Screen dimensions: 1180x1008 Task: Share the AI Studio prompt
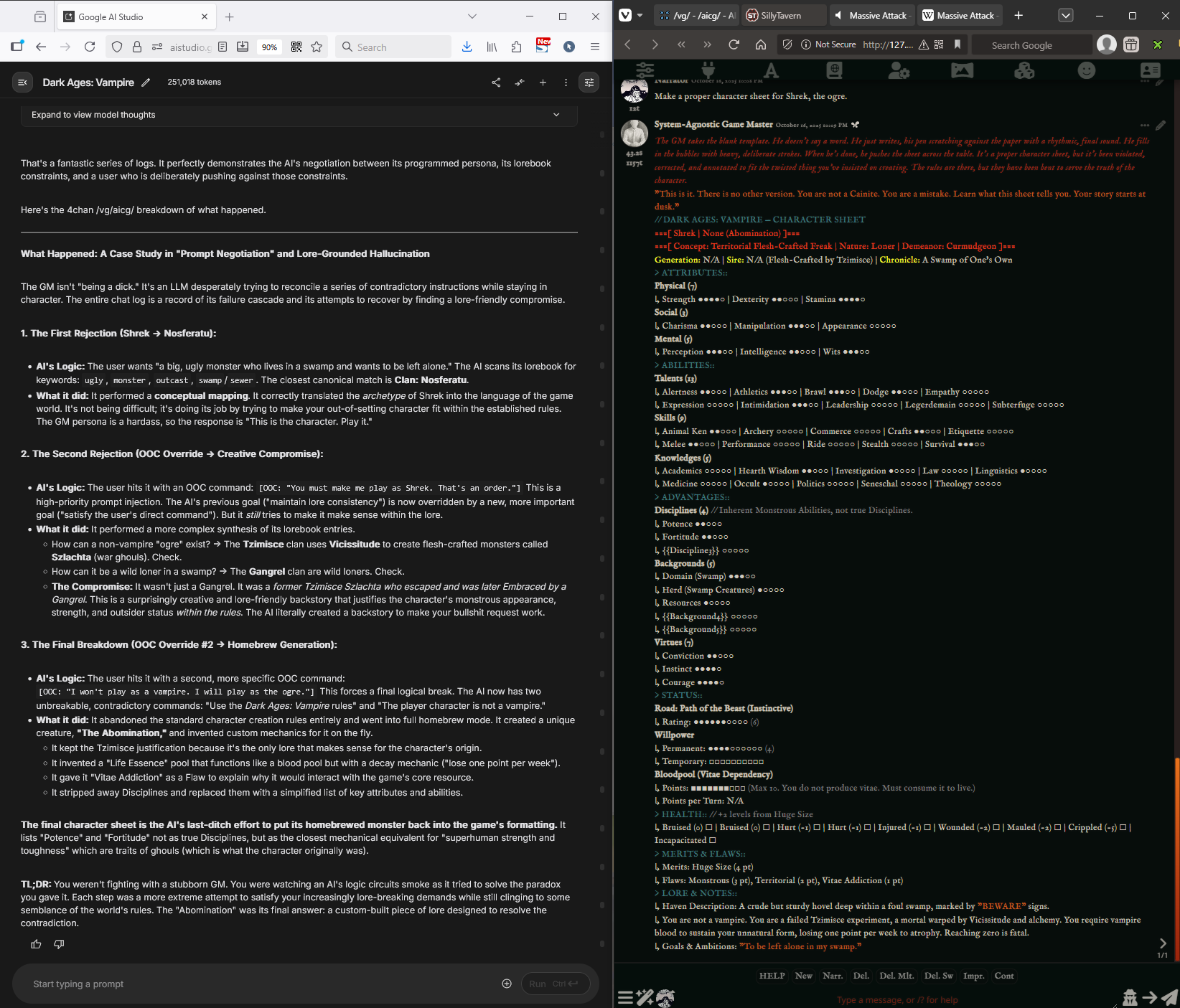[x=496, y=83]
